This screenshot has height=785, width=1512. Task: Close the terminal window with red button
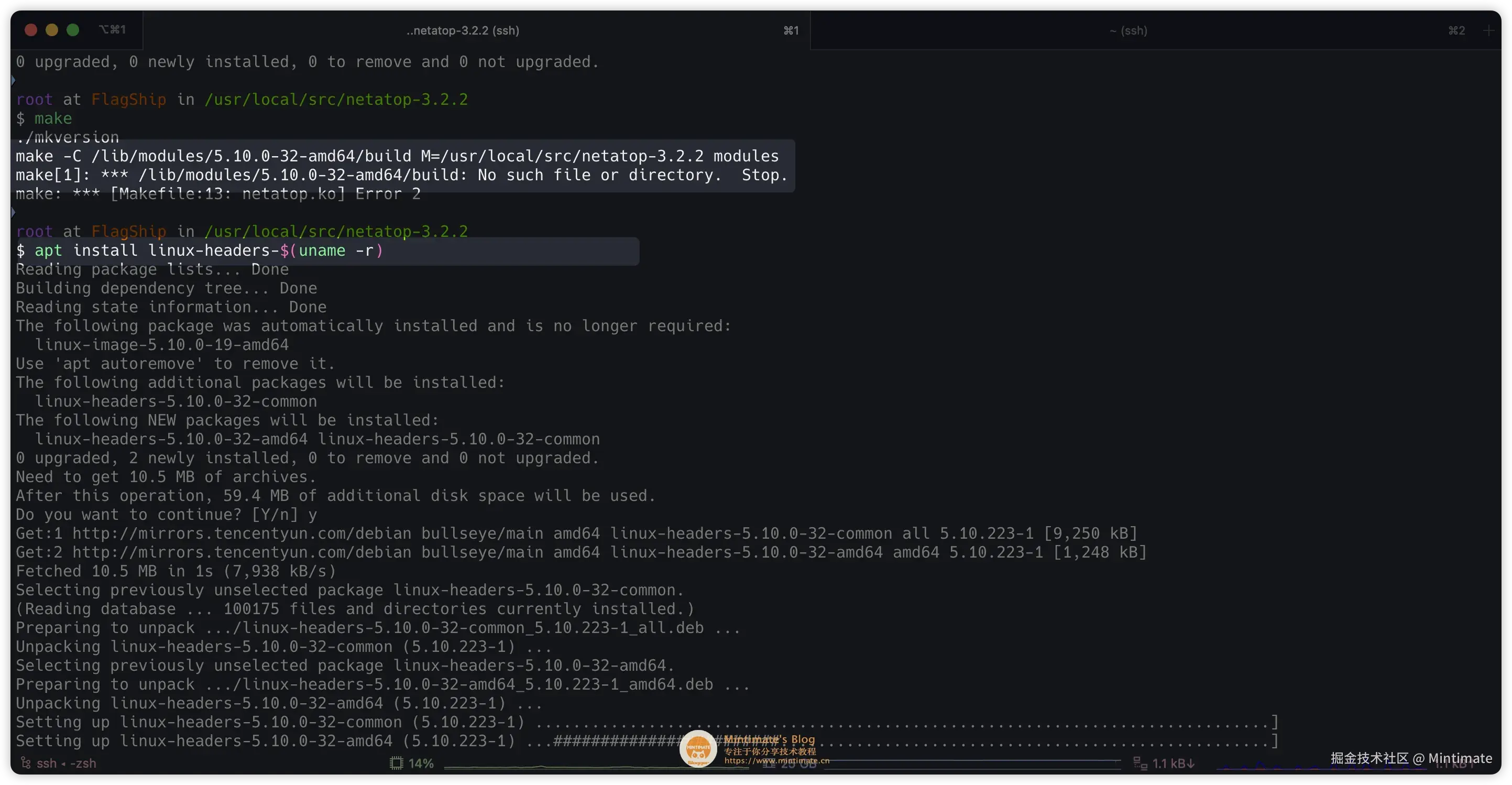tap(31, 30)
